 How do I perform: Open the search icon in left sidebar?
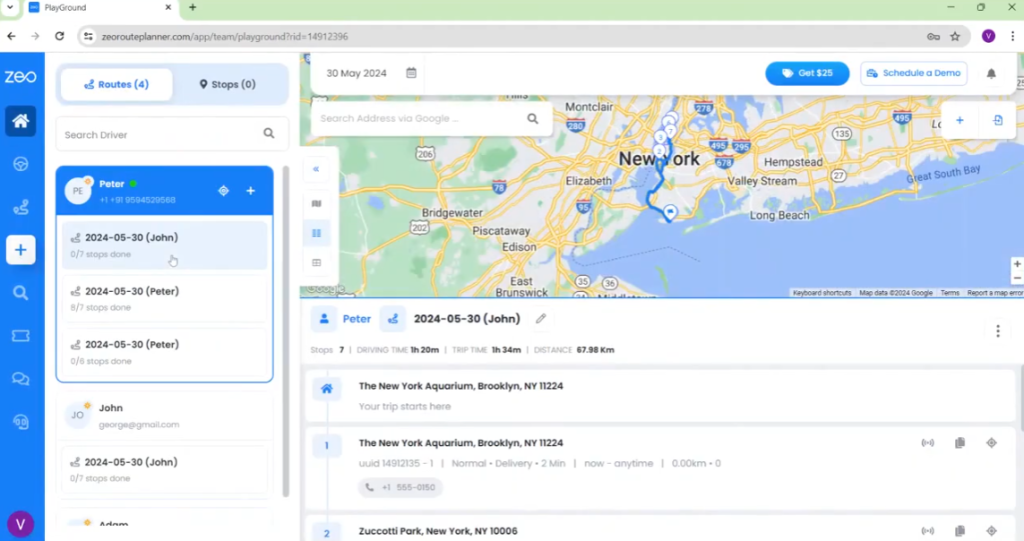click(x=20, y=293)
